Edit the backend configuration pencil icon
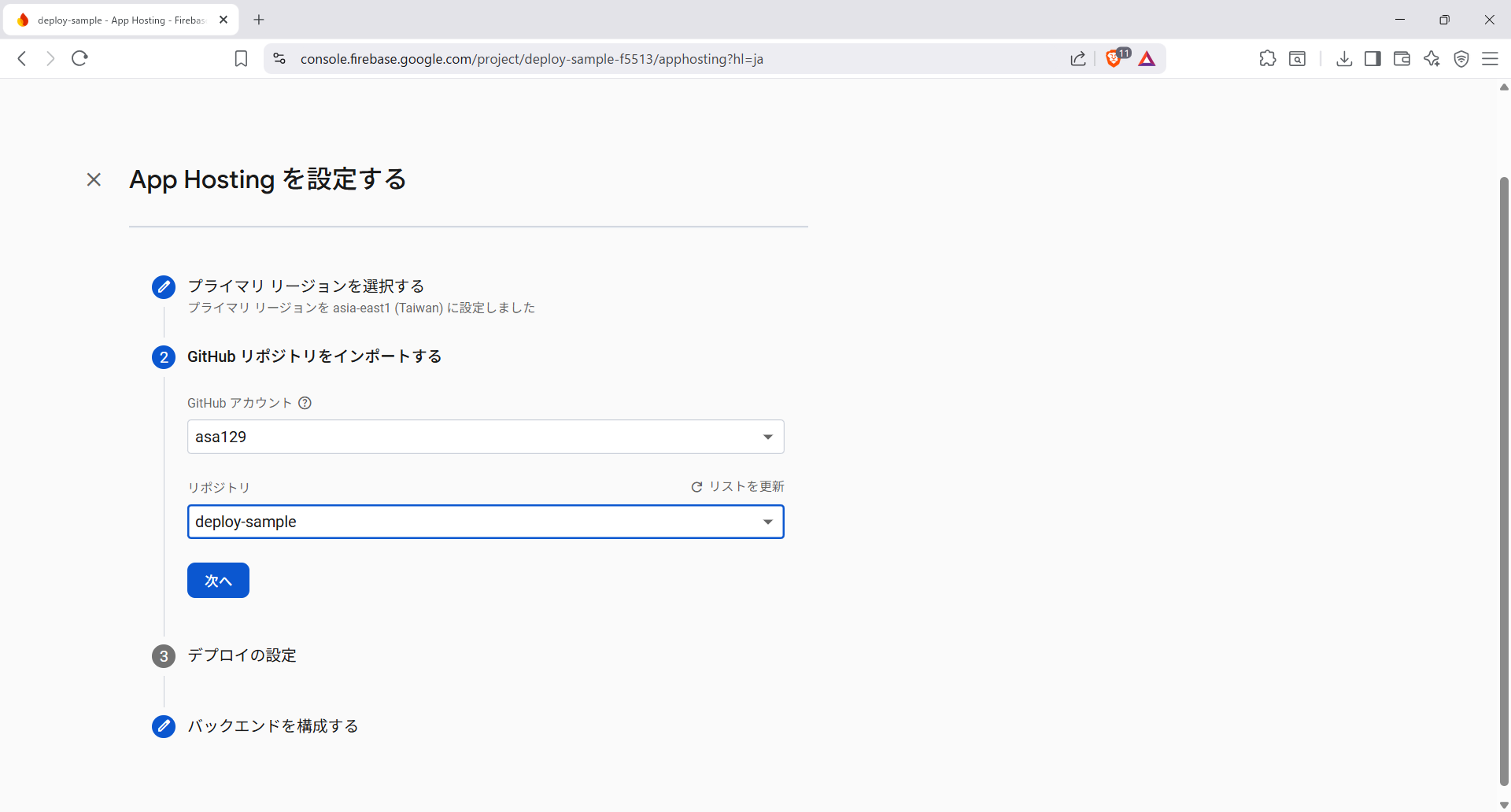Viewport: 1511px width, 812px height. pyautogui.click(x=164, y=726)
